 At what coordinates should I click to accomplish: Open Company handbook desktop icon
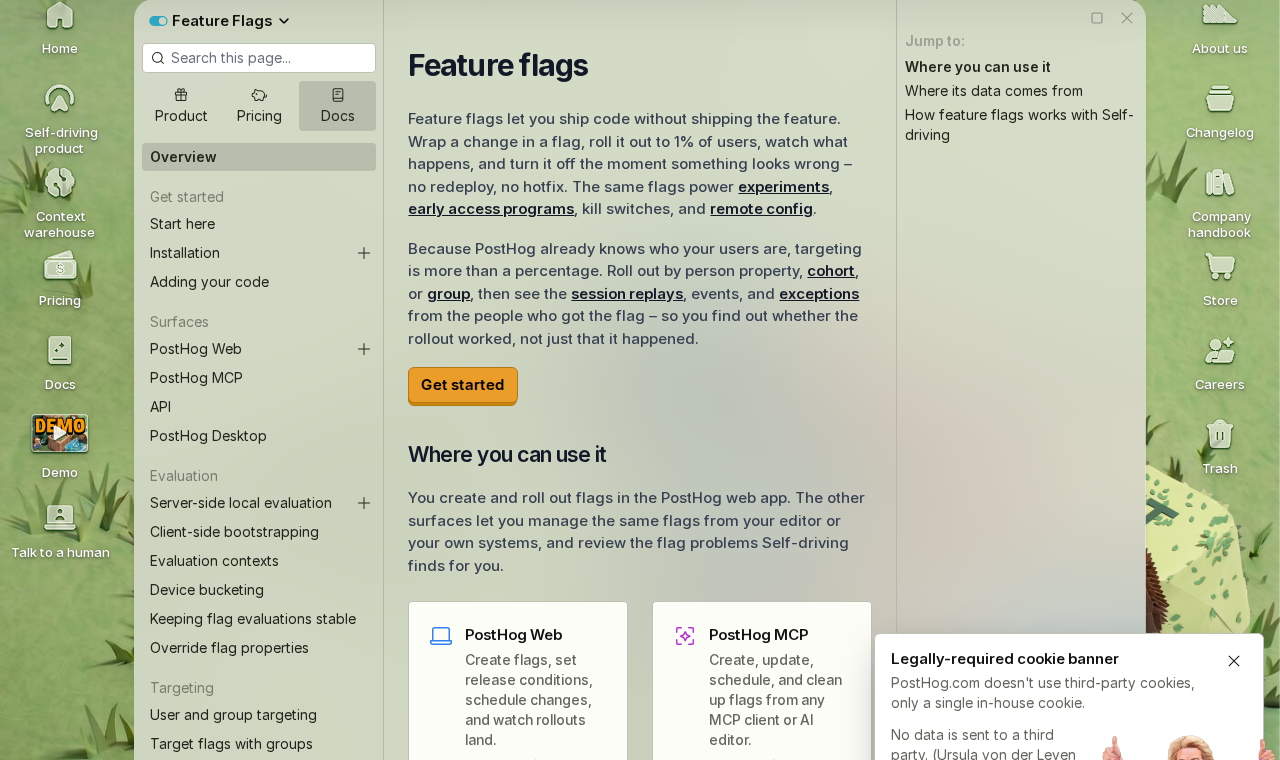pos(1220,202)
